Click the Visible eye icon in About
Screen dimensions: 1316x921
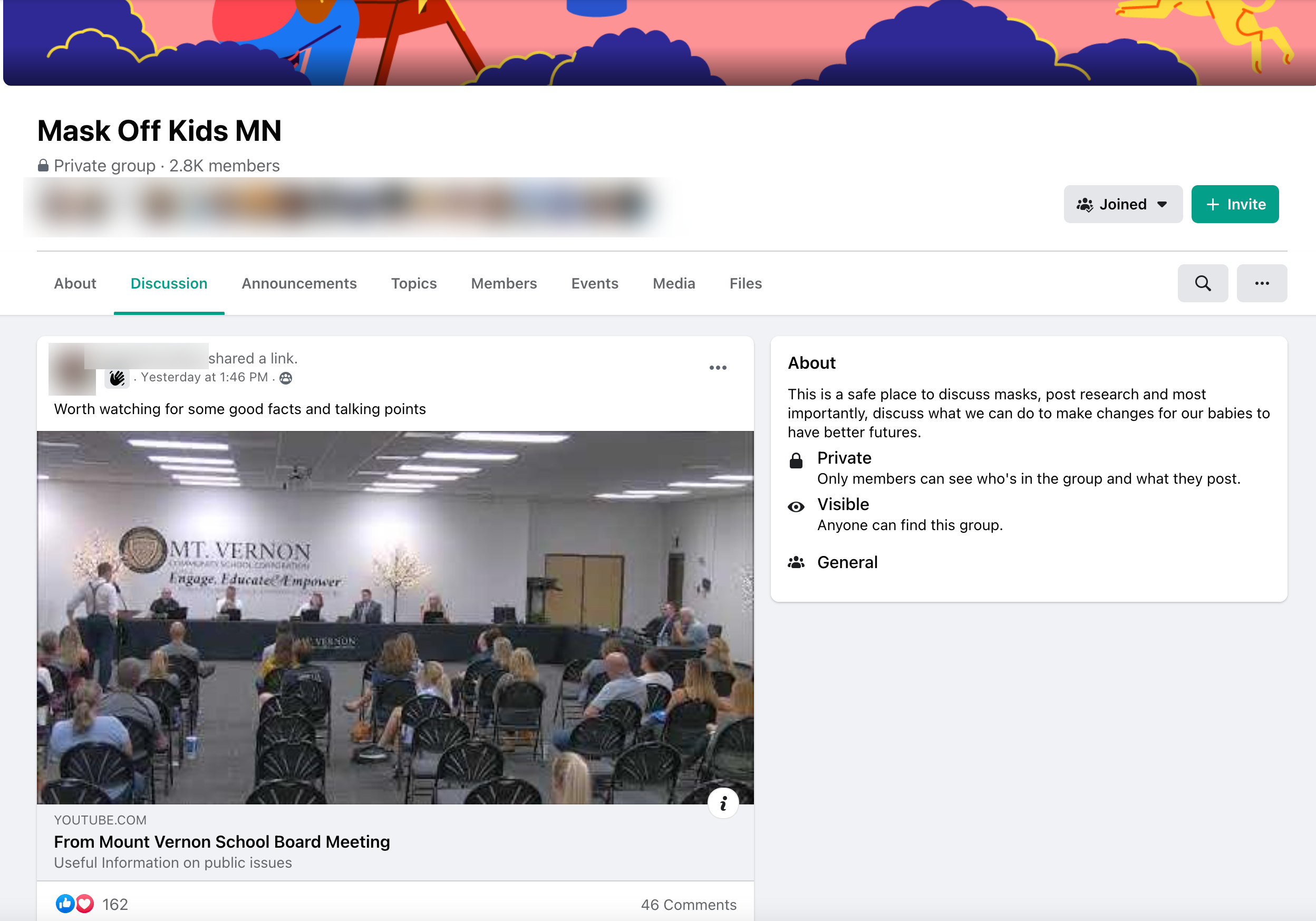click(796, 507)
